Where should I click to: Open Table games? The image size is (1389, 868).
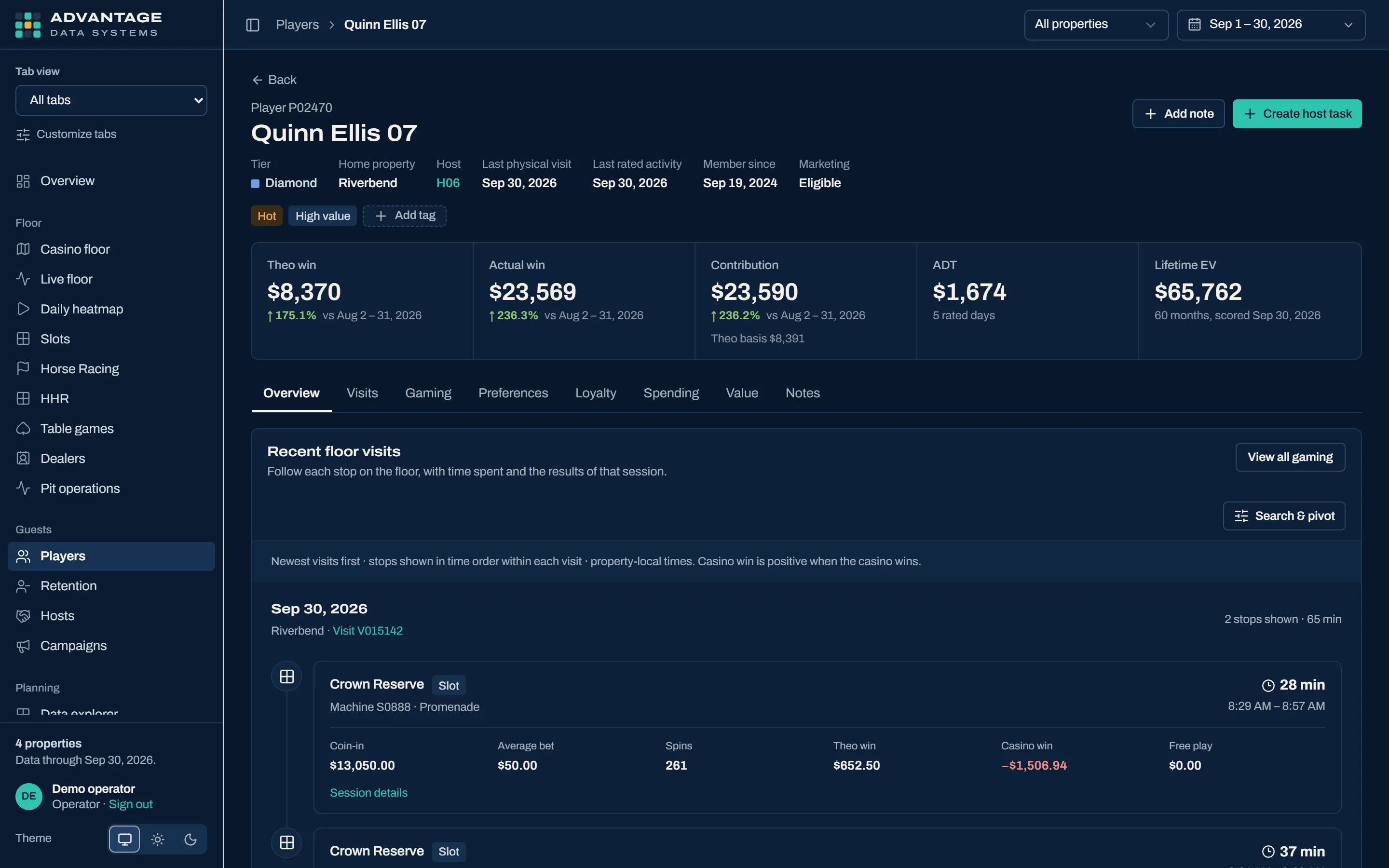pos(111,428)
